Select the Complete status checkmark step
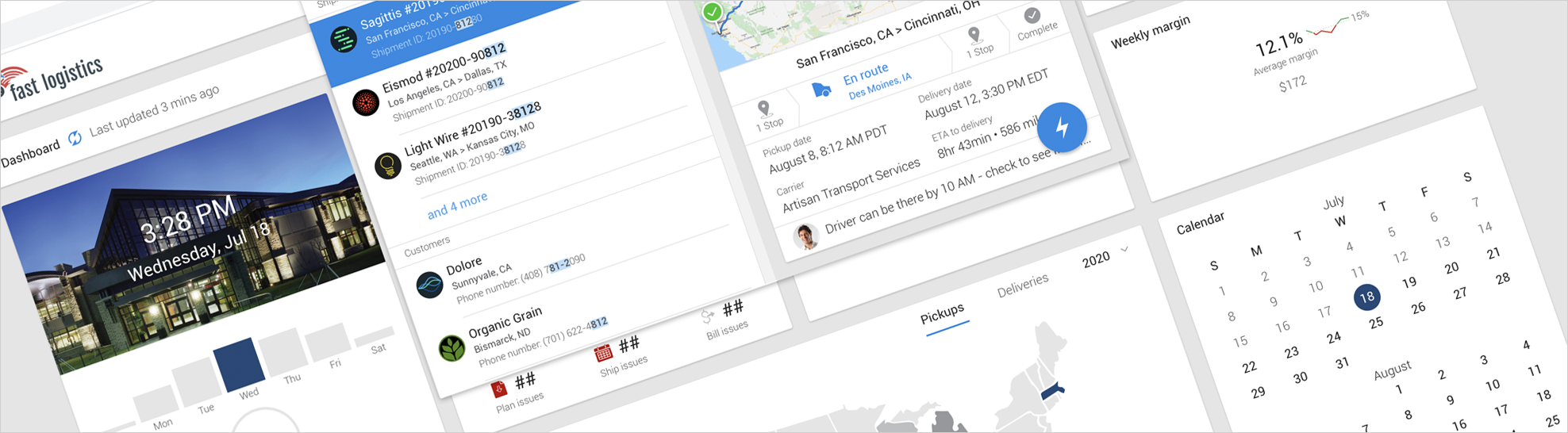The image size is (1568, 433). tap(1032, 16)
